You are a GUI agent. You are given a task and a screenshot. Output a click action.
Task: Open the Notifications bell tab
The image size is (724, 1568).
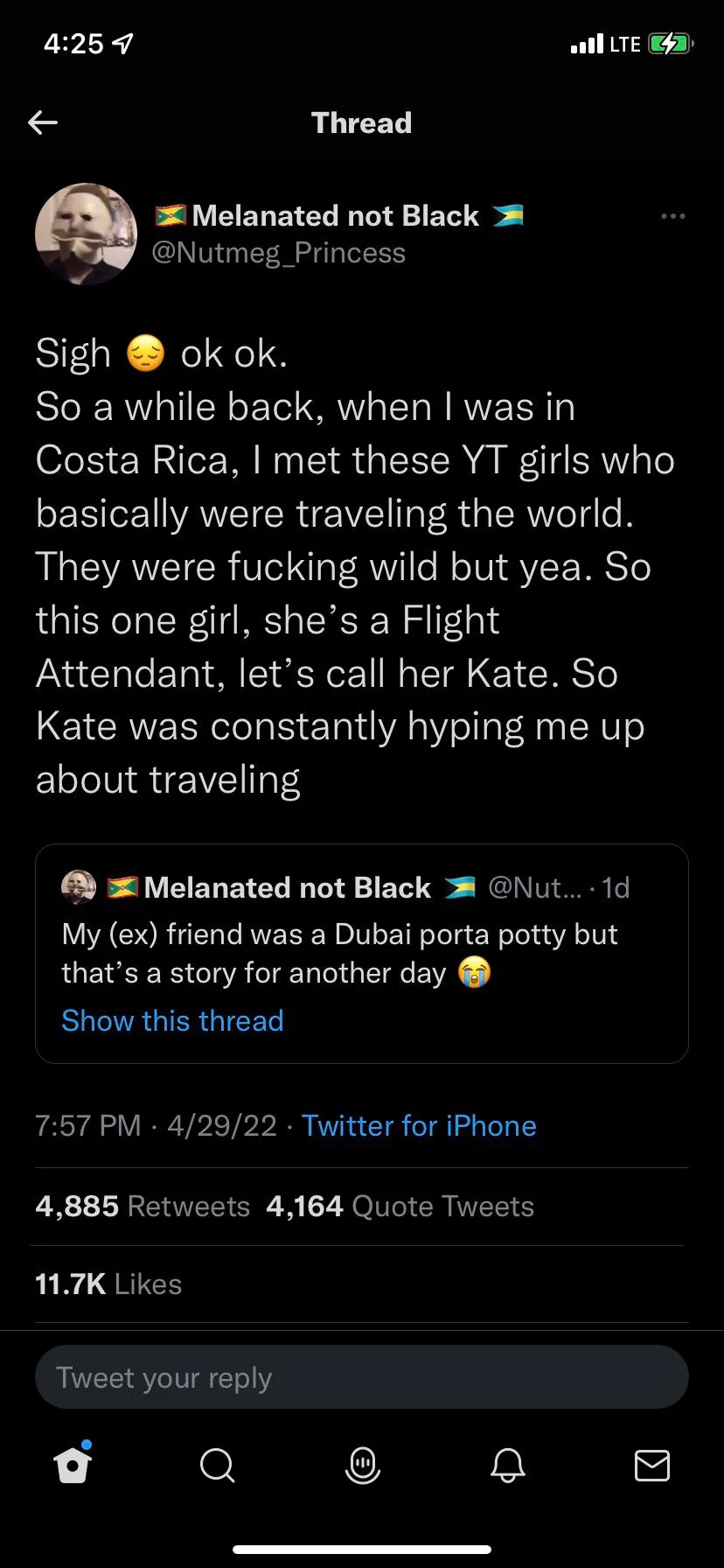(x=507, y=1465)
